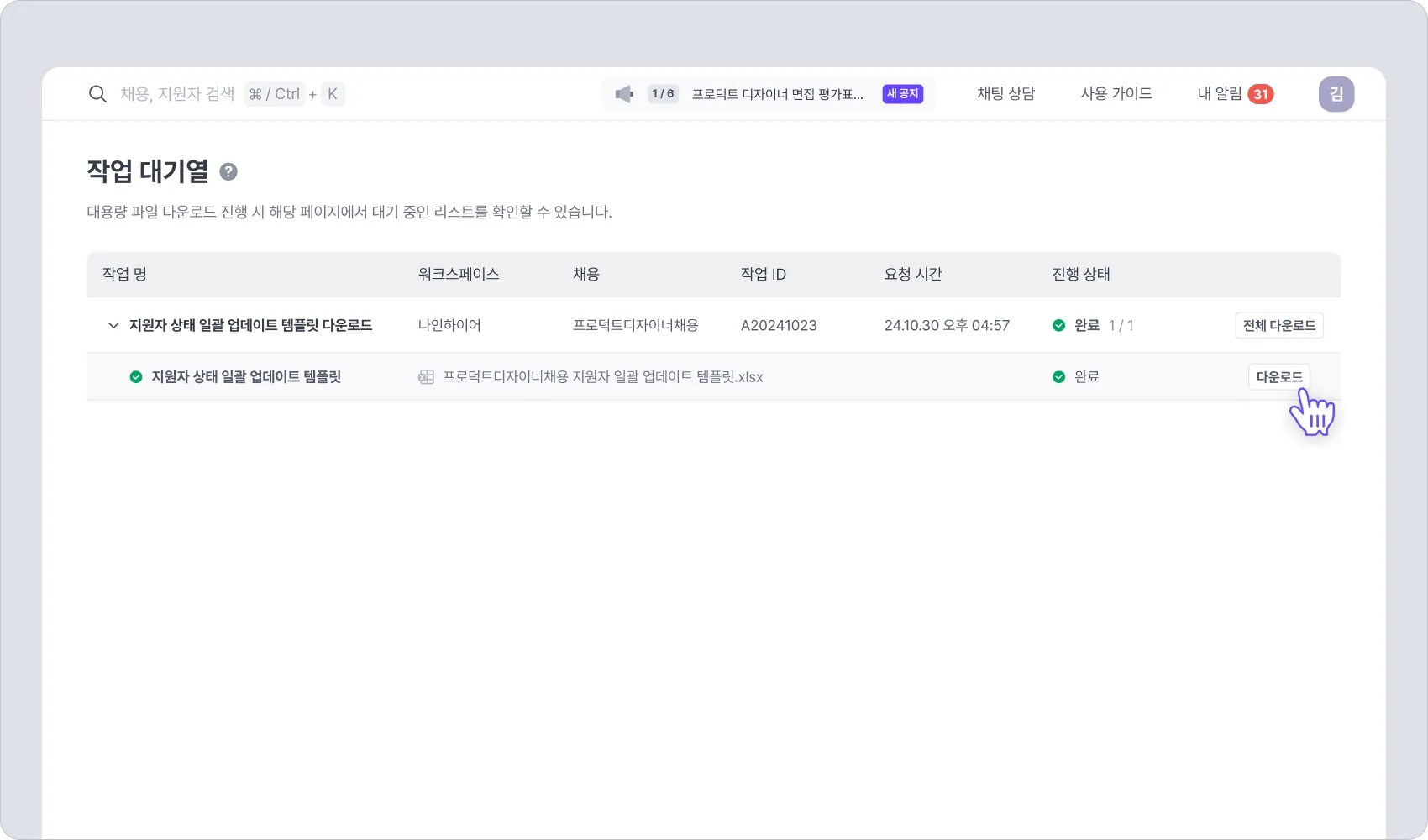Click the green check beside 지원자 상태 일괄 업데이트 템플릿
Screen dimensions: 1428x840
pyautogui.click(x=136, y=377)
